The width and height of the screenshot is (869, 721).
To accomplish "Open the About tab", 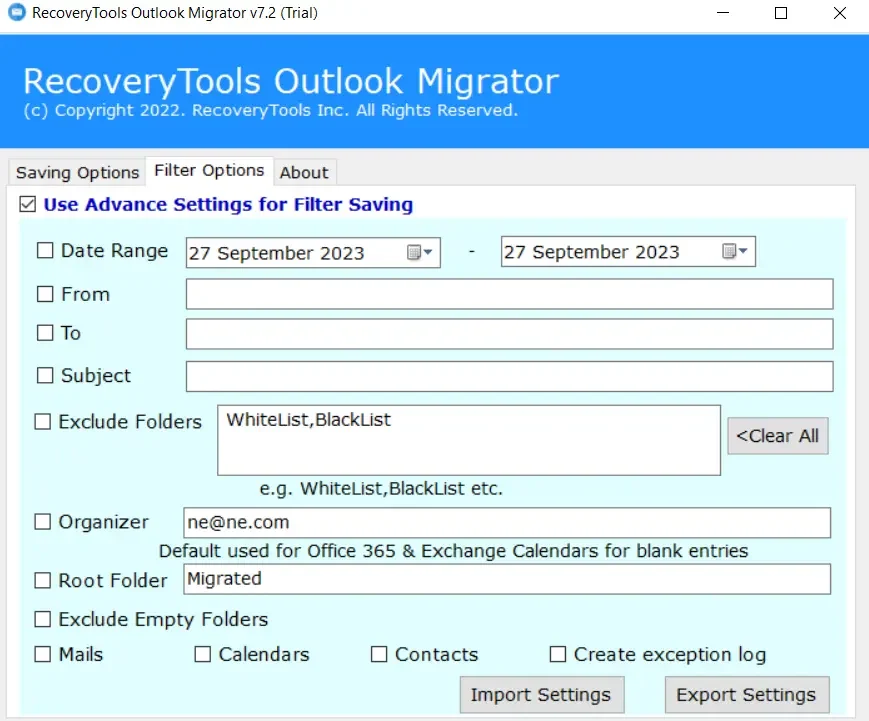I will (x=304, y=172).
